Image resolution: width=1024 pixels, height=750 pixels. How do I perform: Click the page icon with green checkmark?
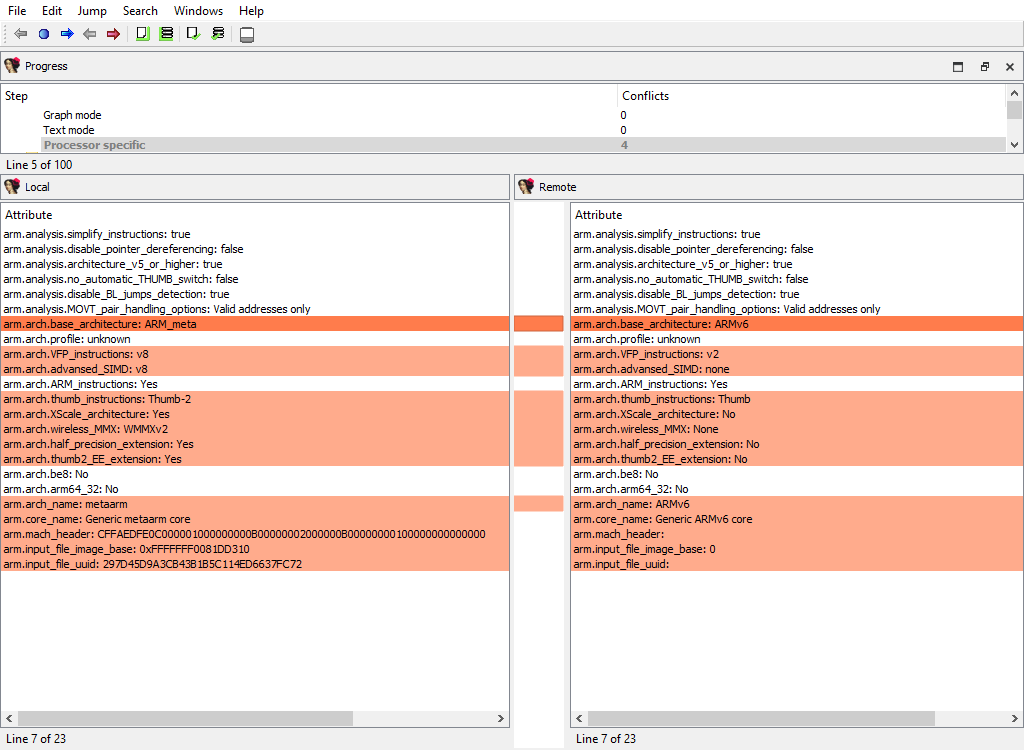[194, 34]
